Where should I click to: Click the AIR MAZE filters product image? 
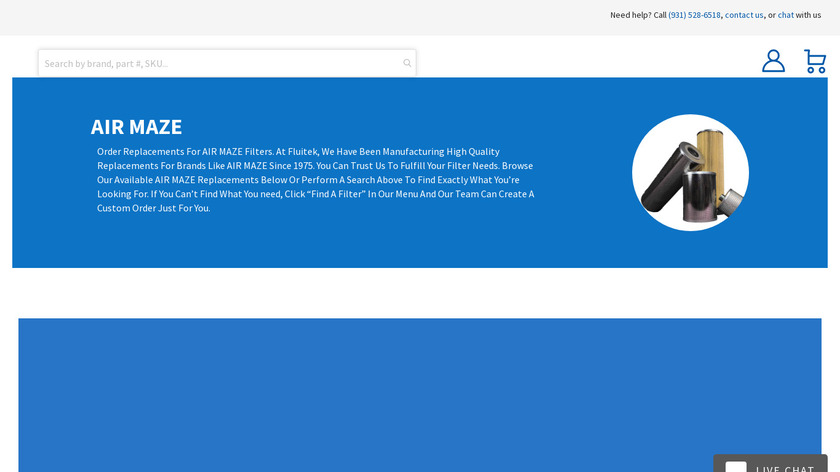coord(691,173)
